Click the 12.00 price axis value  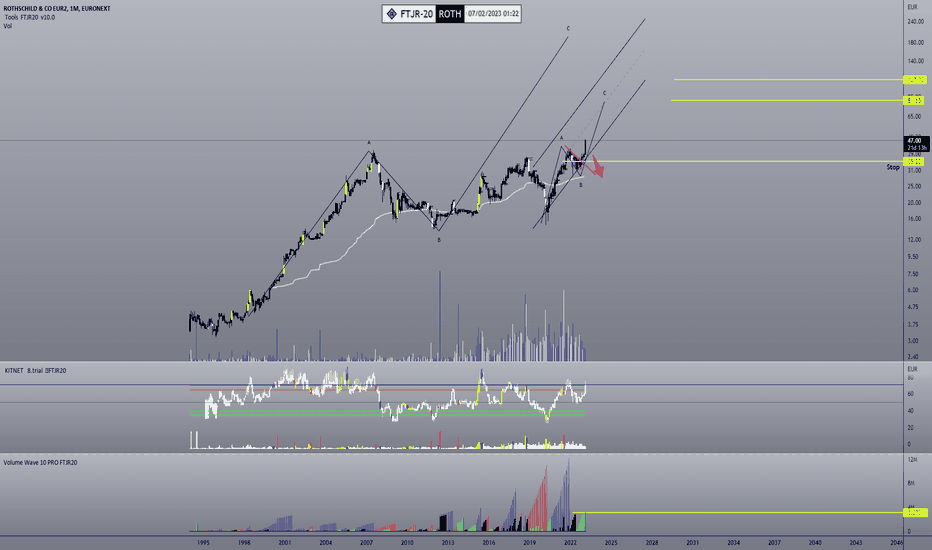click(x=915, y=240)
